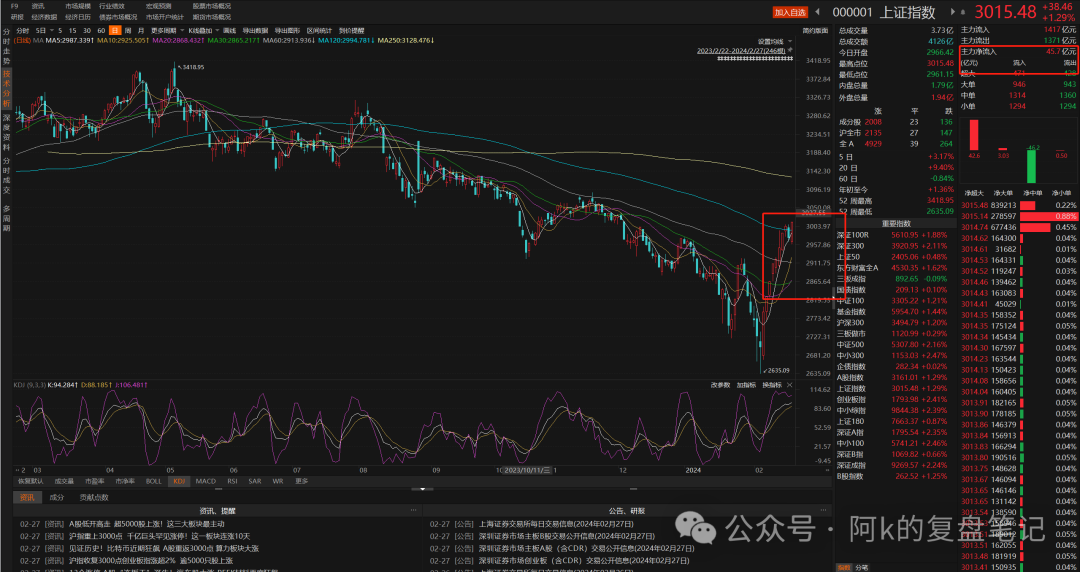Add index via 加入自选 button
Screen dimensions: 1080x572
click(x=789, y=12)
